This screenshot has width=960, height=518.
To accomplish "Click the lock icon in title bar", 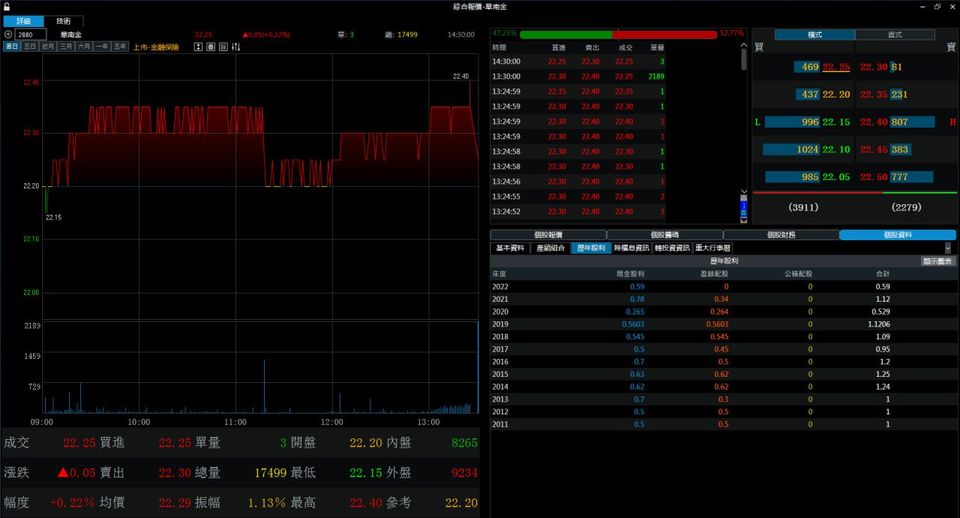I will 6,6.
